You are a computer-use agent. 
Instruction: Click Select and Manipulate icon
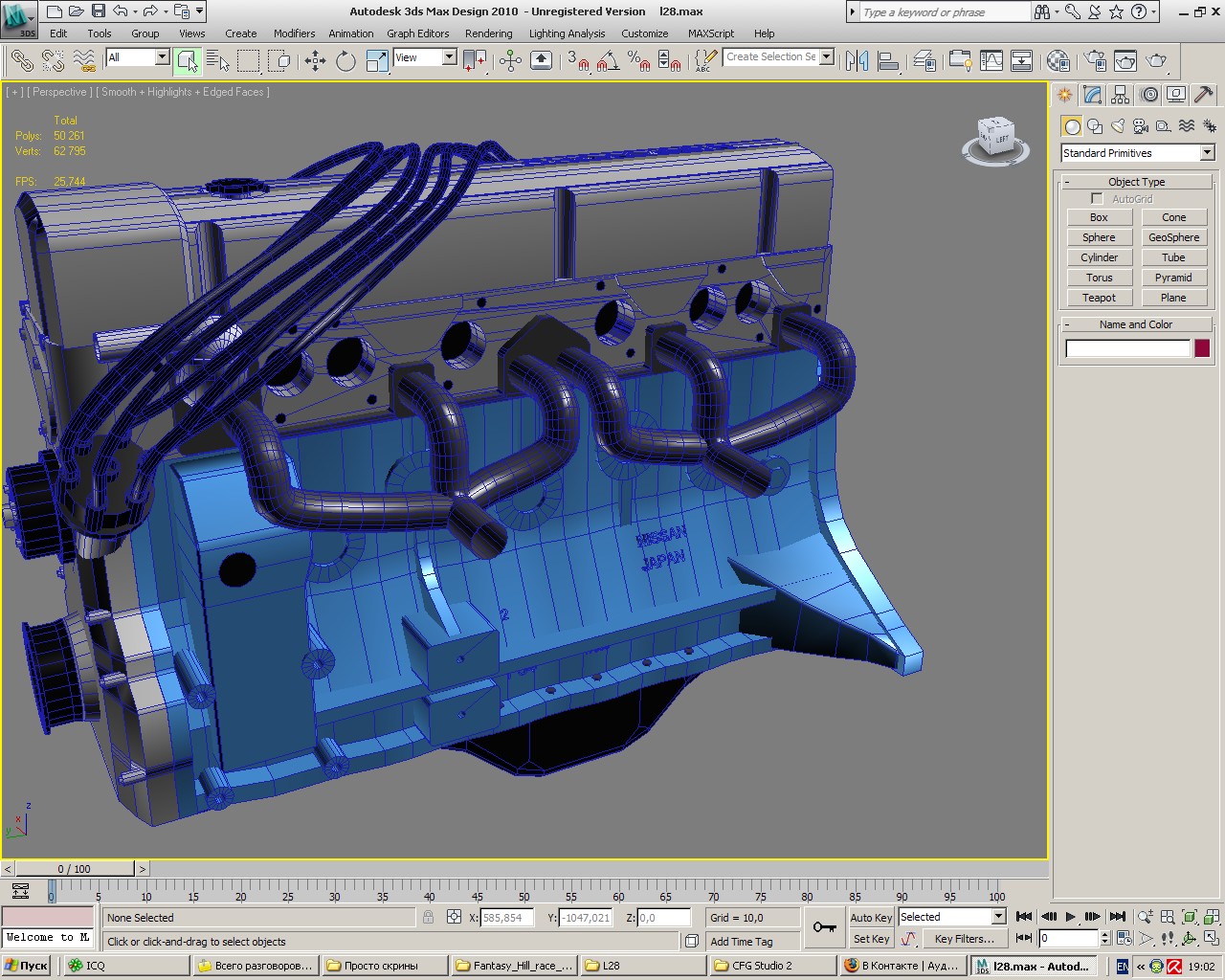(510, 60)
